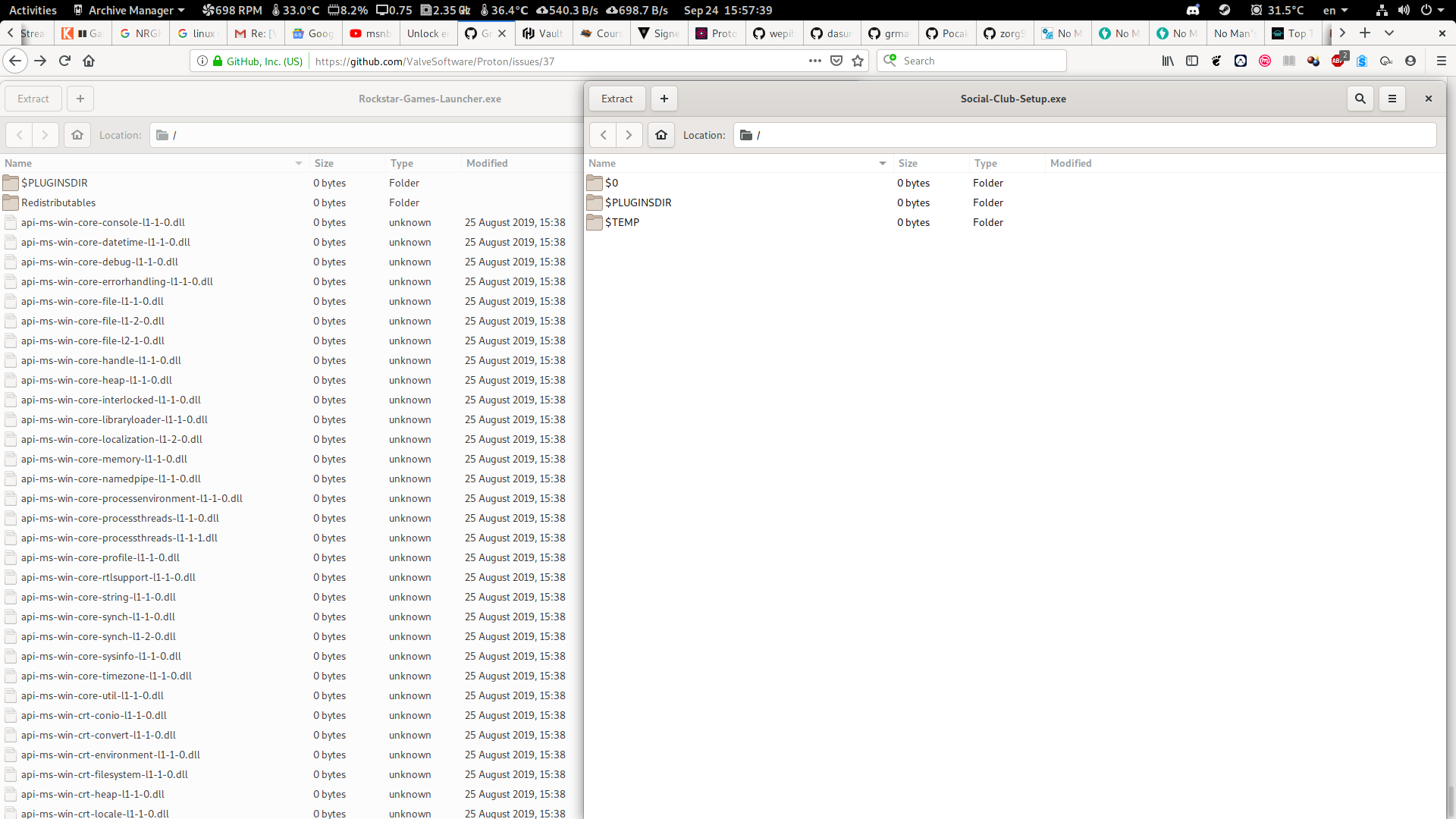Screen dimensions: 1456x819
Task: Go to home location in Social-Club-Setup window
Action: tap(661, 135)
